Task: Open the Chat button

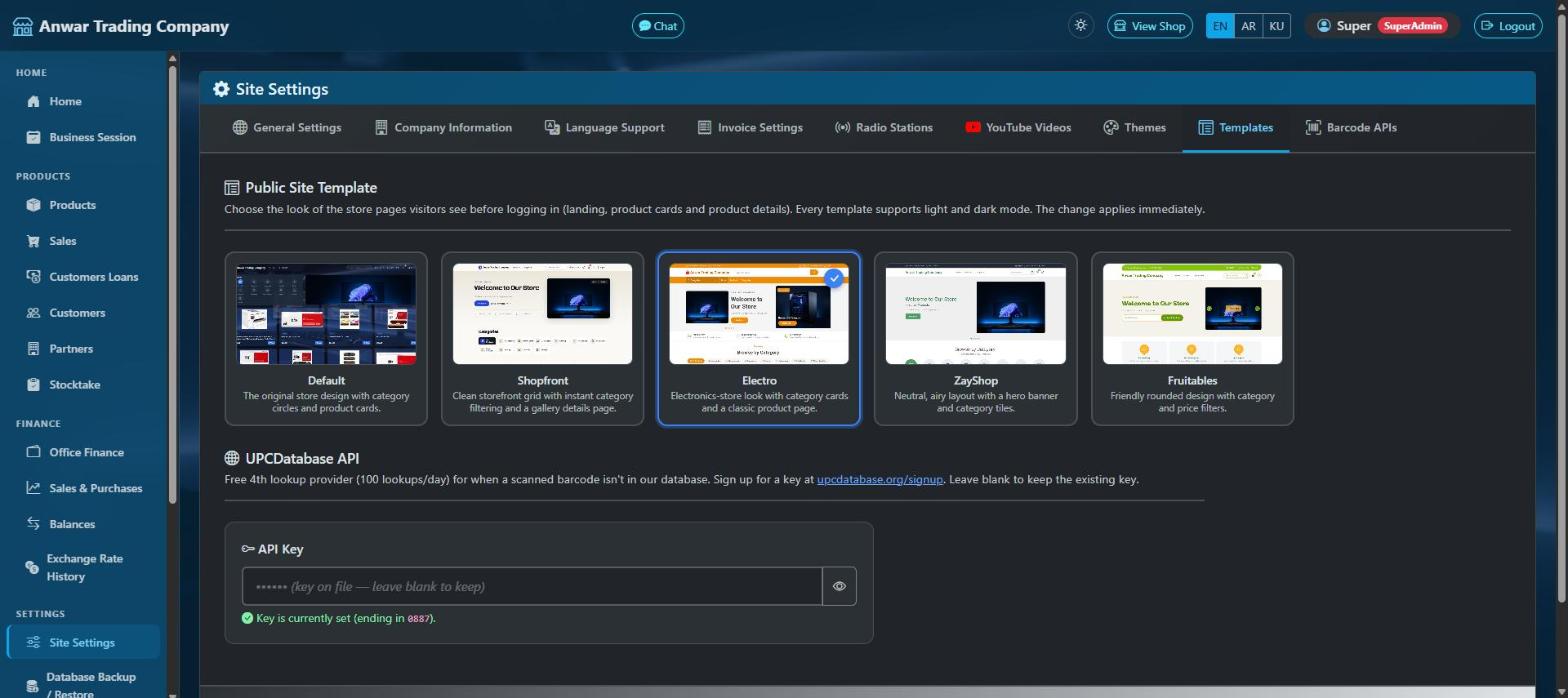Action: pyautogui.click(x=658, y=26)
